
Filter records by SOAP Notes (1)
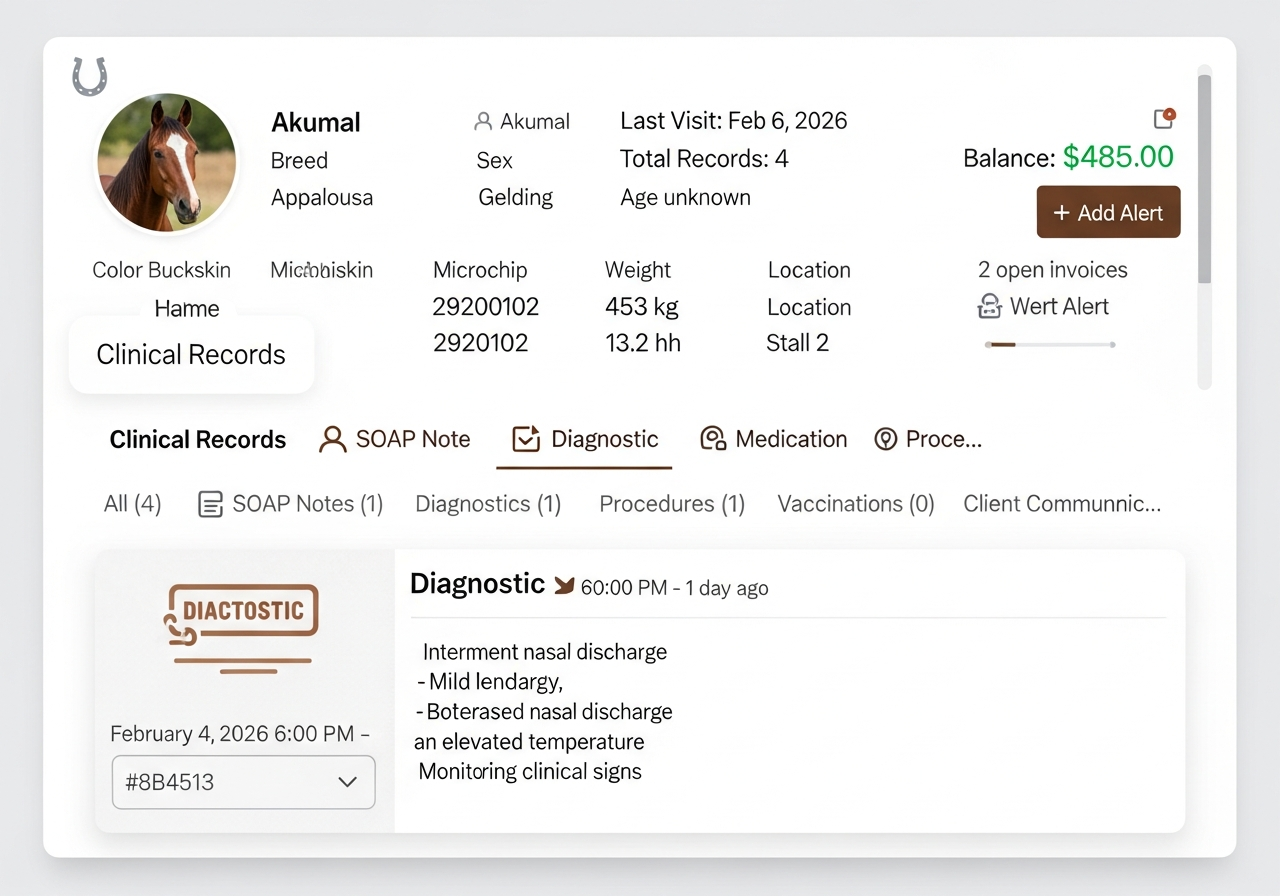tap(290, 504)
